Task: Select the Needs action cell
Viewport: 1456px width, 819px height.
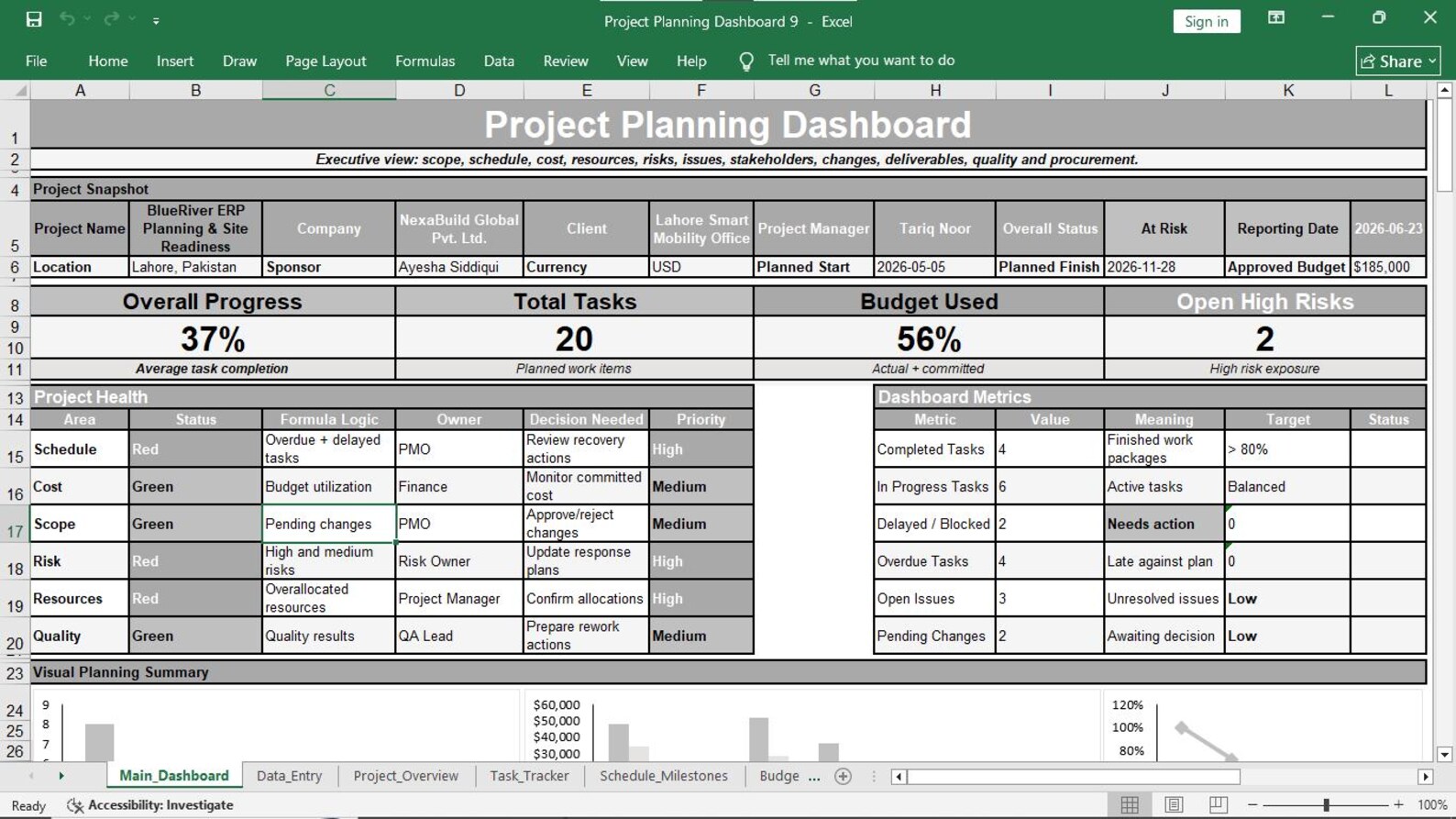Action: click(1164, 524)
